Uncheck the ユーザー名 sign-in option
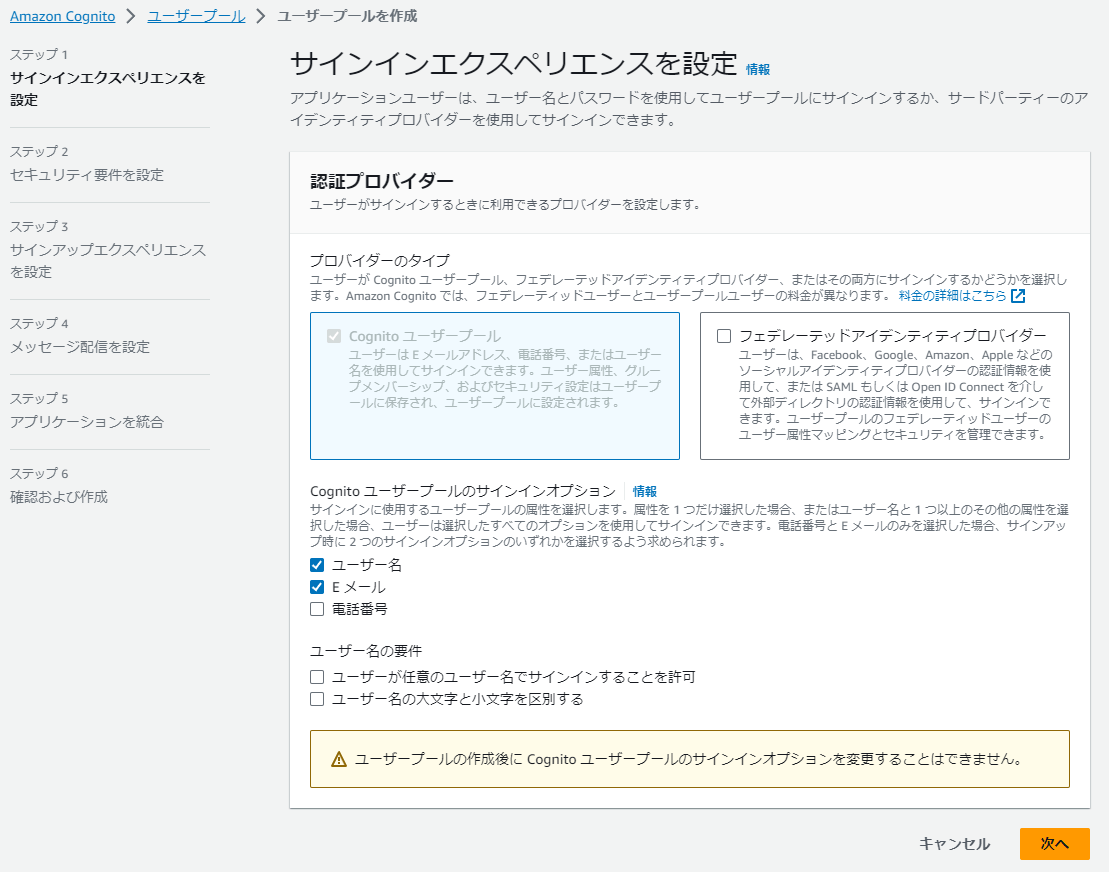 tap(317, 565)
